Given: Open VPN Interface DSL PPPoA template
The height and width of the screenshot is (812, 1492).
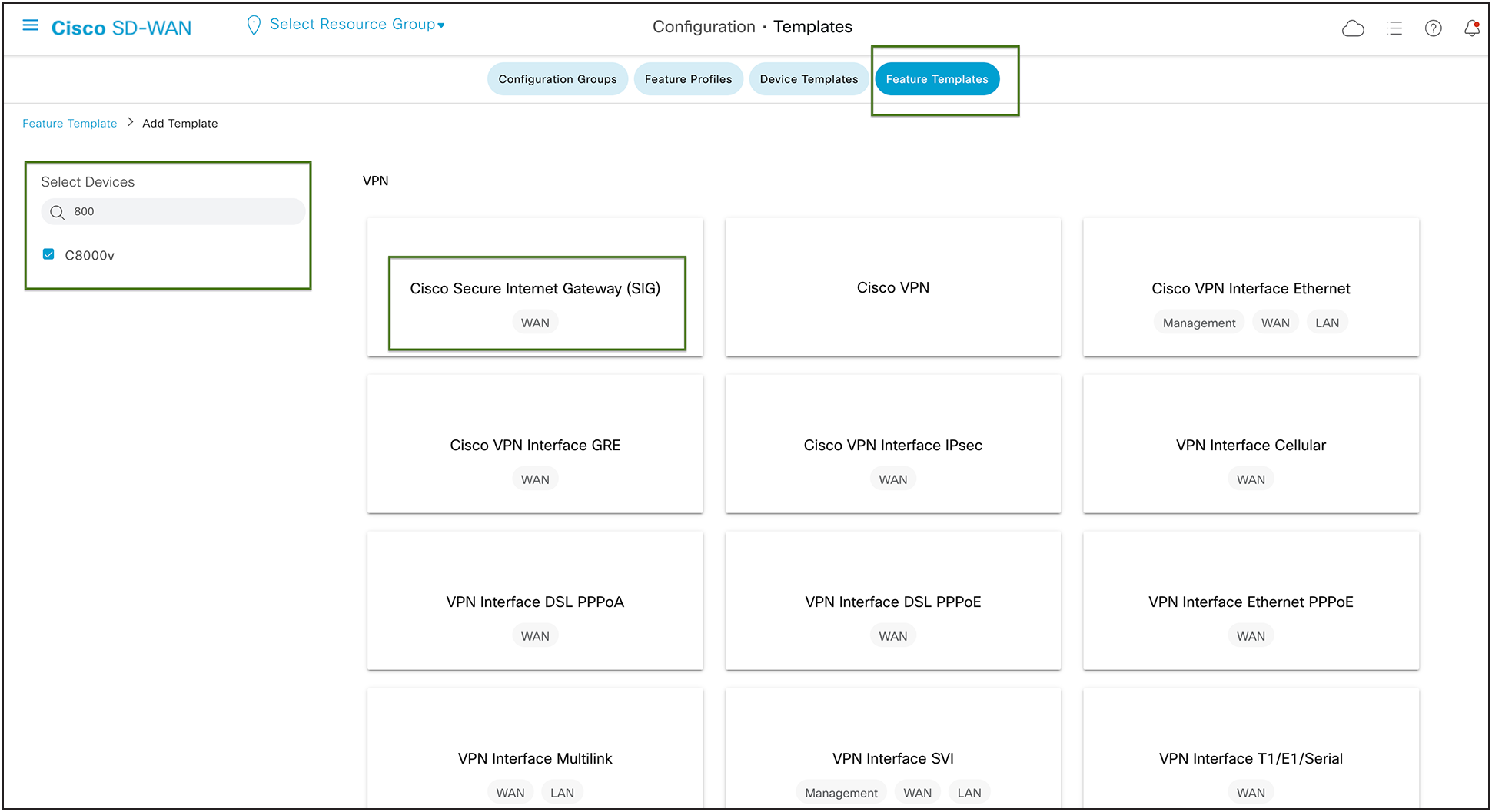Looking at the screenshot, I should (535, 601).
